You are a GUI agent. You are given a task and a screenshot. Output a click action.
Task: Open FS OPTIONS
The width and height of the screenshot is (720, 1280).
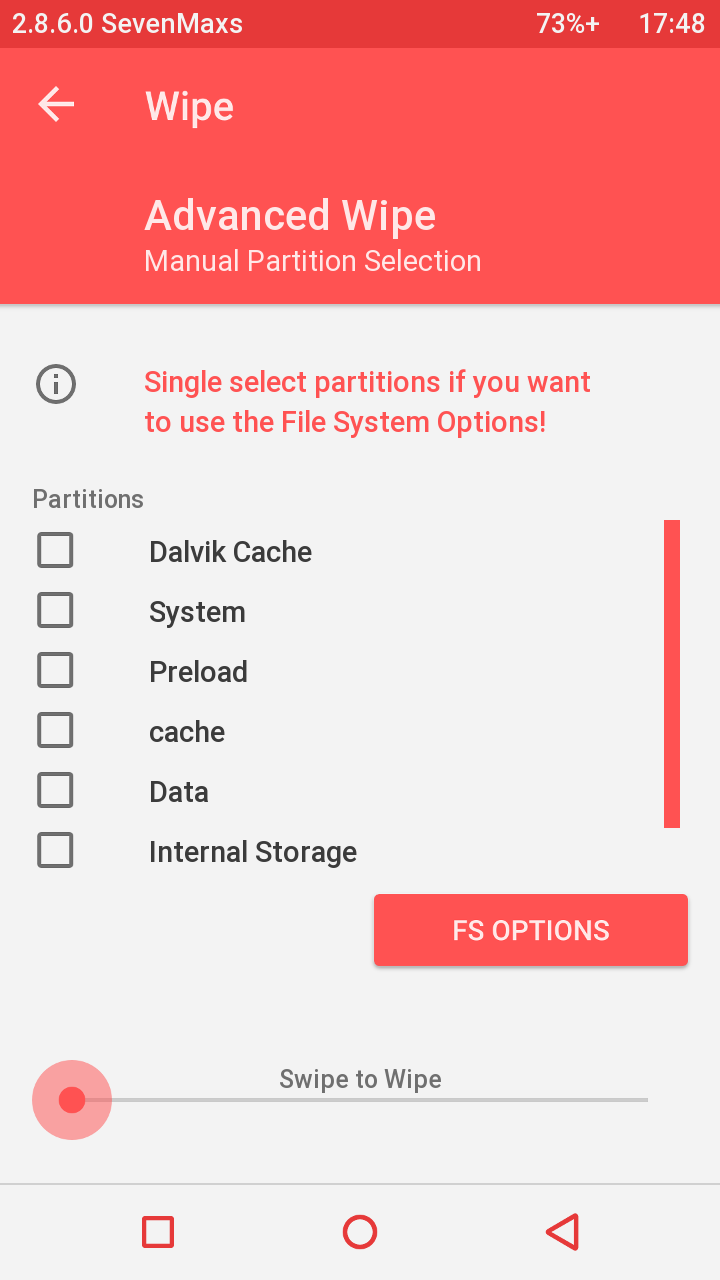531,930
